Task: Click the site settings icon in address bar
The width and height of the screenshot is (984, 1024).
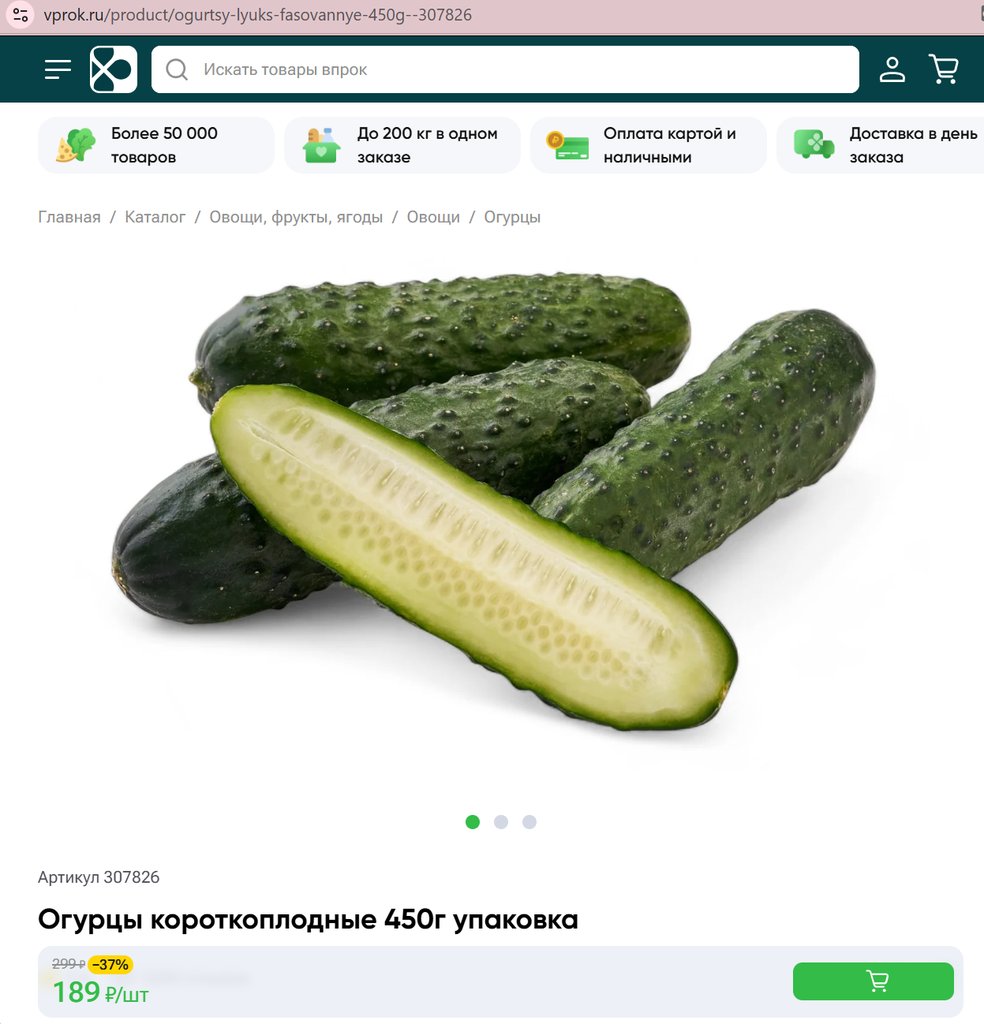Action: tap(20, 14)
